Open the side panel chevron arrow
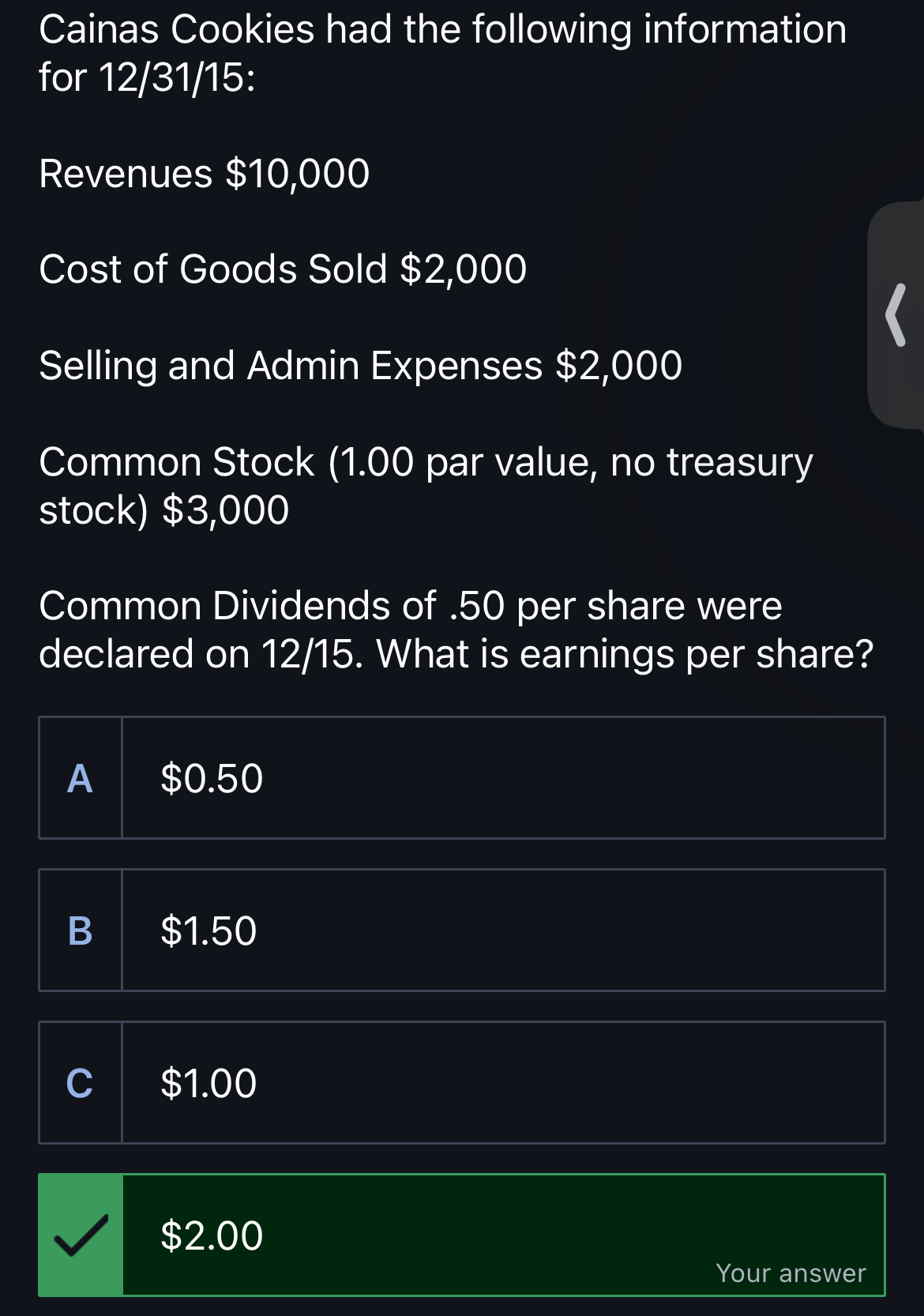Screen dimensions: 924x1316 tap(896, 315)
